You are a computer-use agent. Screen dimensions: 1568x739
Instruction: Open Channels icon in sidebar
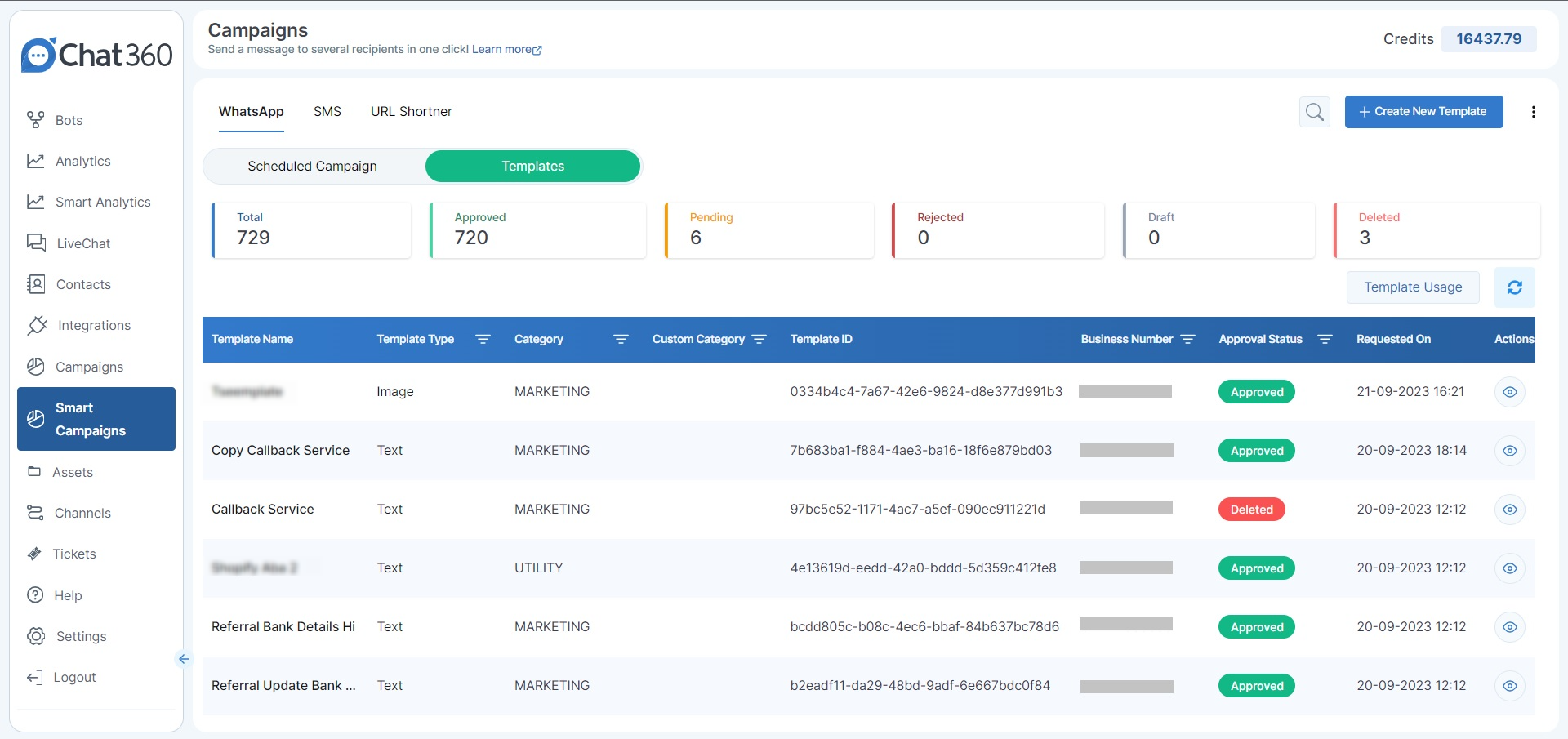point(35,513)
